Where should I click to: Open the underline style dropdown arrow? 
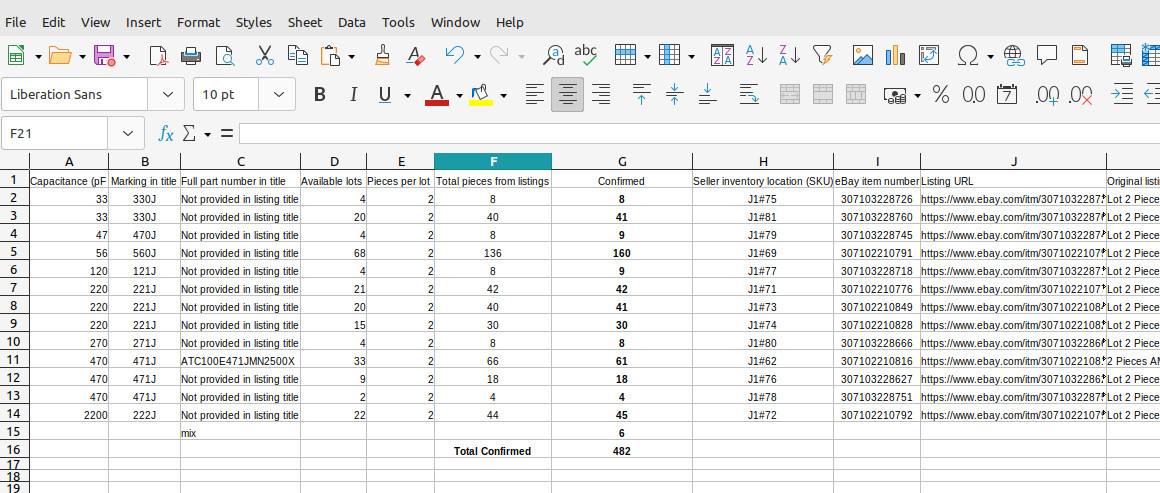[x=407, y=95]
